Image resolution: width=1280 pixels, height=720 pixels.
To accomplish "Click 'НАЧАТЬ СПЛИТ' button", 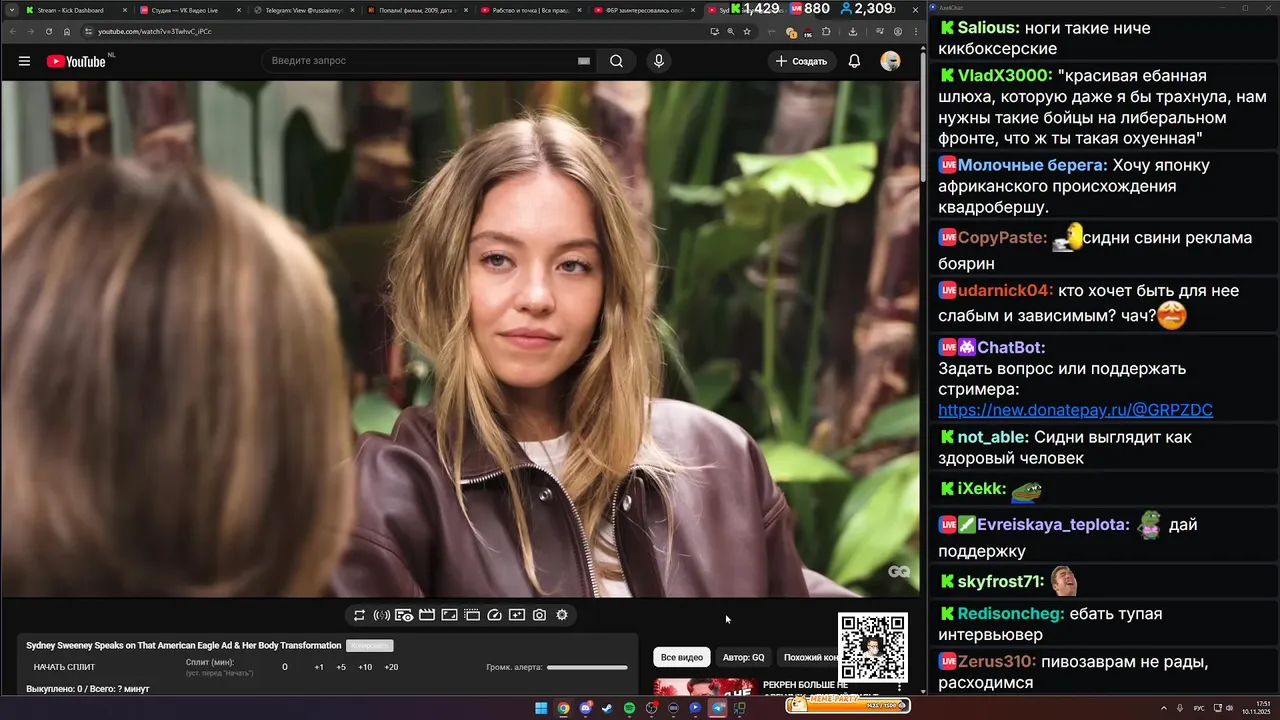I will pyautogui.click(x=64, y=667).
